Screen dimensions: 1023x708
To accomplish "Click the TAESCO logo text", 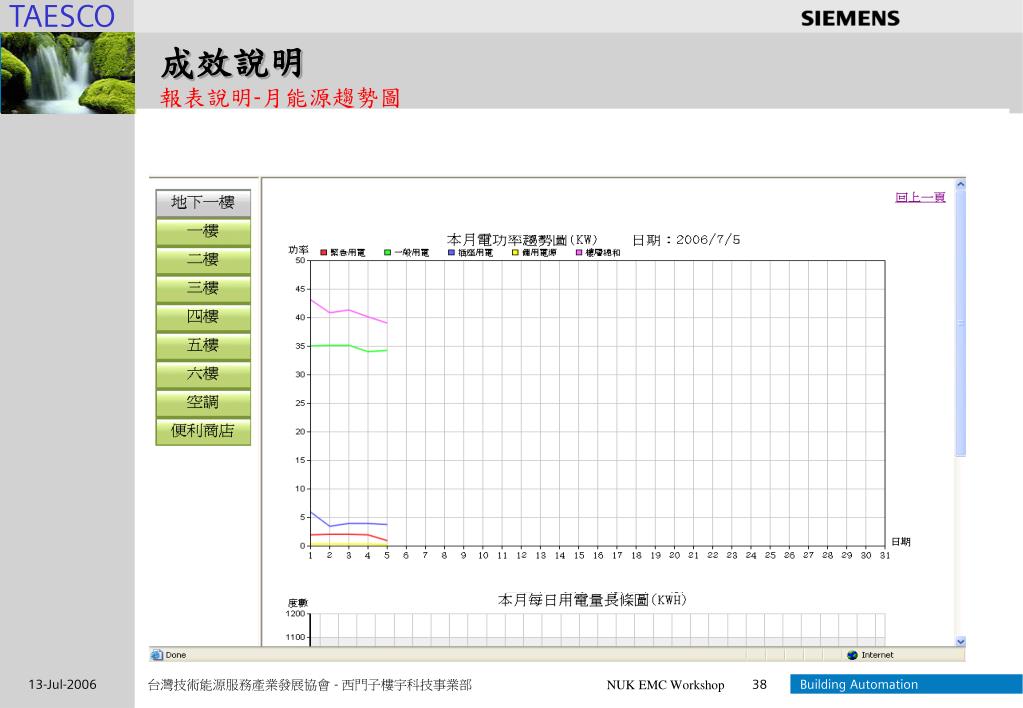I will [61, 16].
